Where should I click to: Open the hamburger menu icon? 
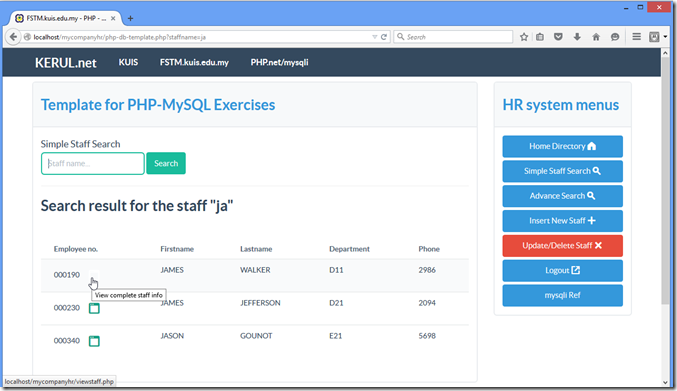tap(636, 37)
